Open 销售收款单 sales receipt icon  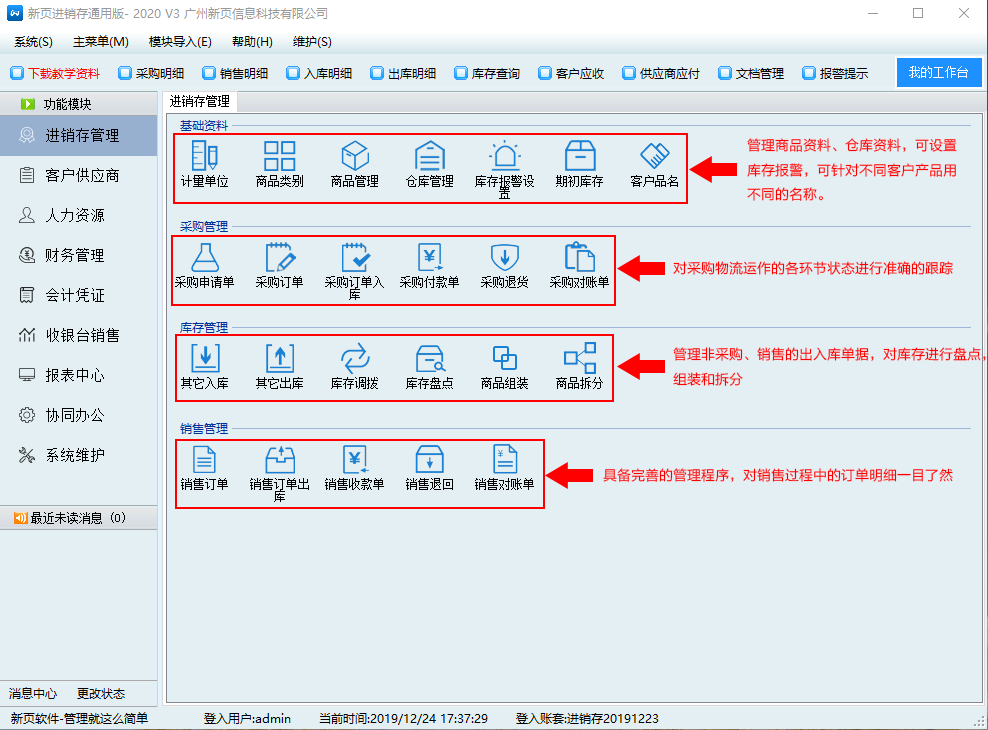355,468
